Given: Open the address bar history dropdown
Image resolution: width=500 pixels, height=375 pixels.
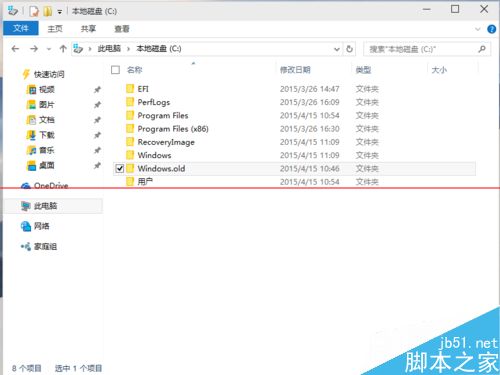Looking at the screenshot, I should [337, 49].
